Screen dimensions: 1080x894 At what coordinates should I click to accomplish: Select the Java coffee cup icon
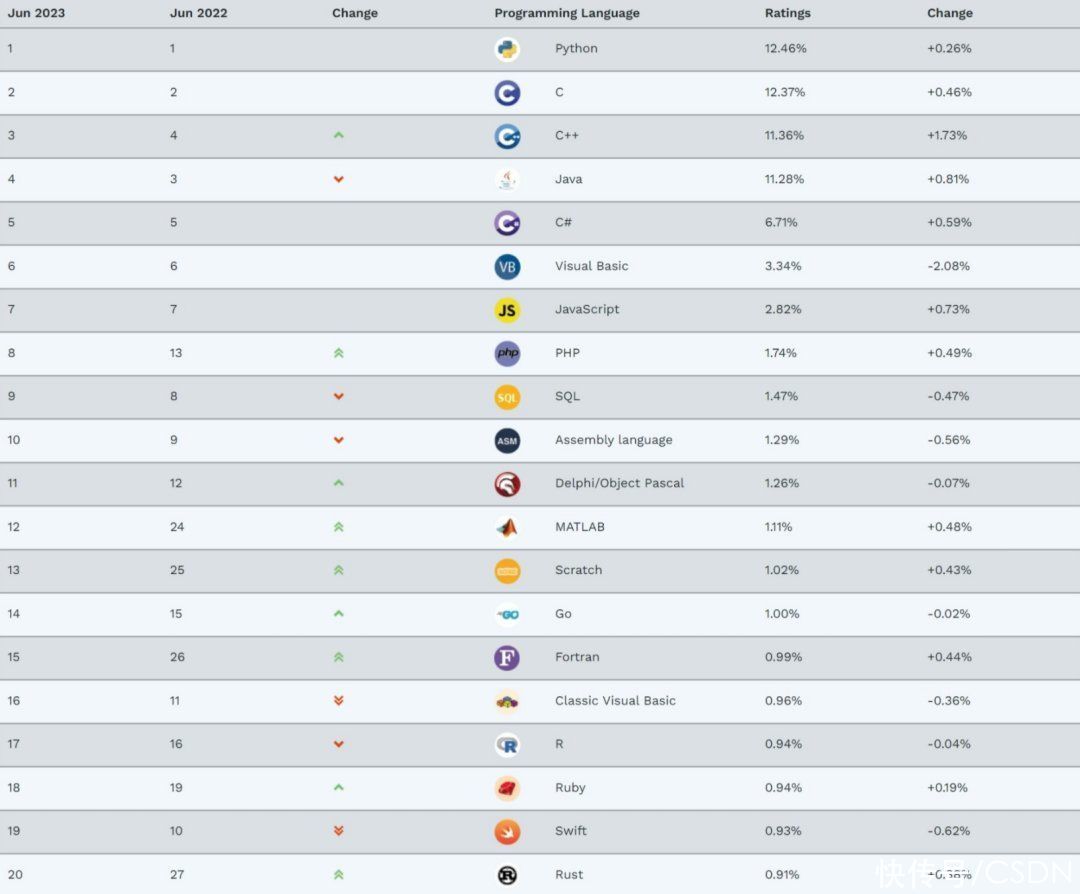507,180
